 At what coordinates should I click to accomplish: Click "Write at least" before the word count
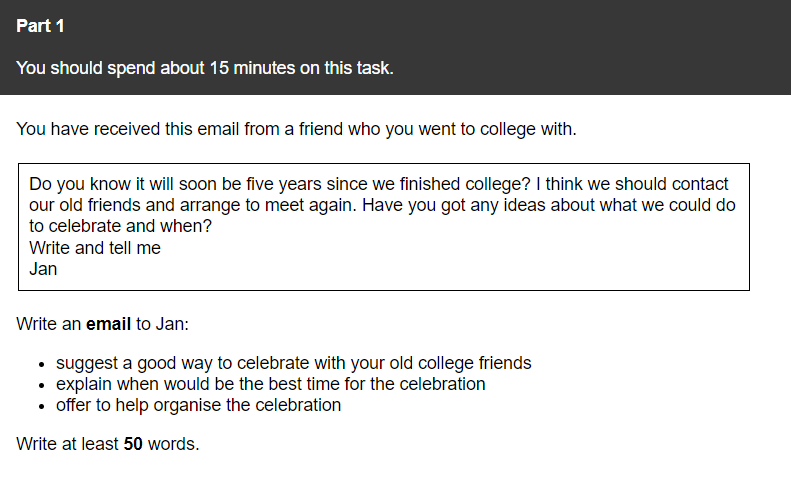[x=67, y=444]
